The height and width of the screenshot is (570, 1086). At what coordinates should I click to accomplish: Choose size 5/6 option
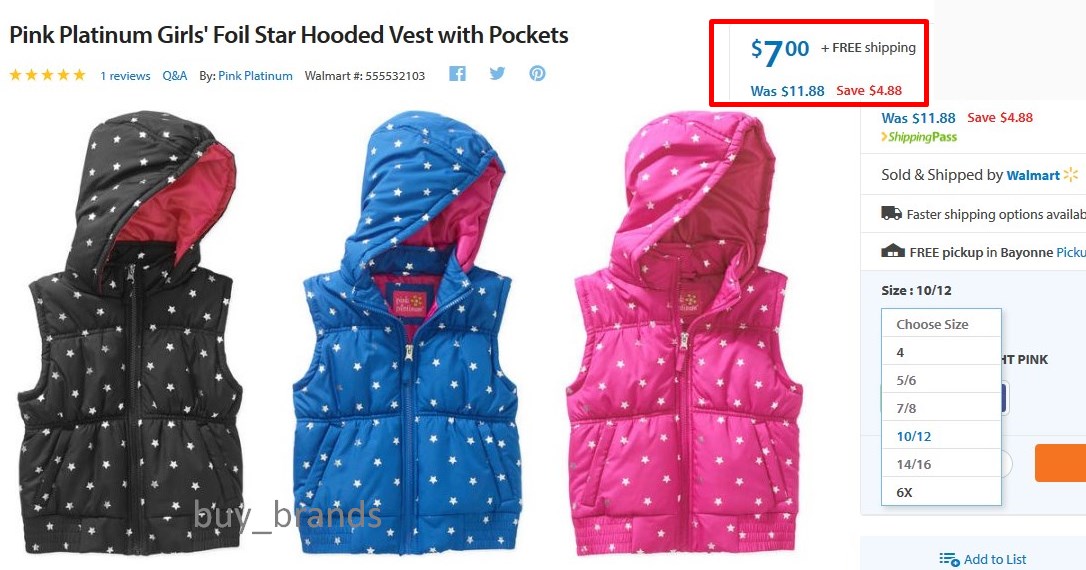tap(941, 380)
